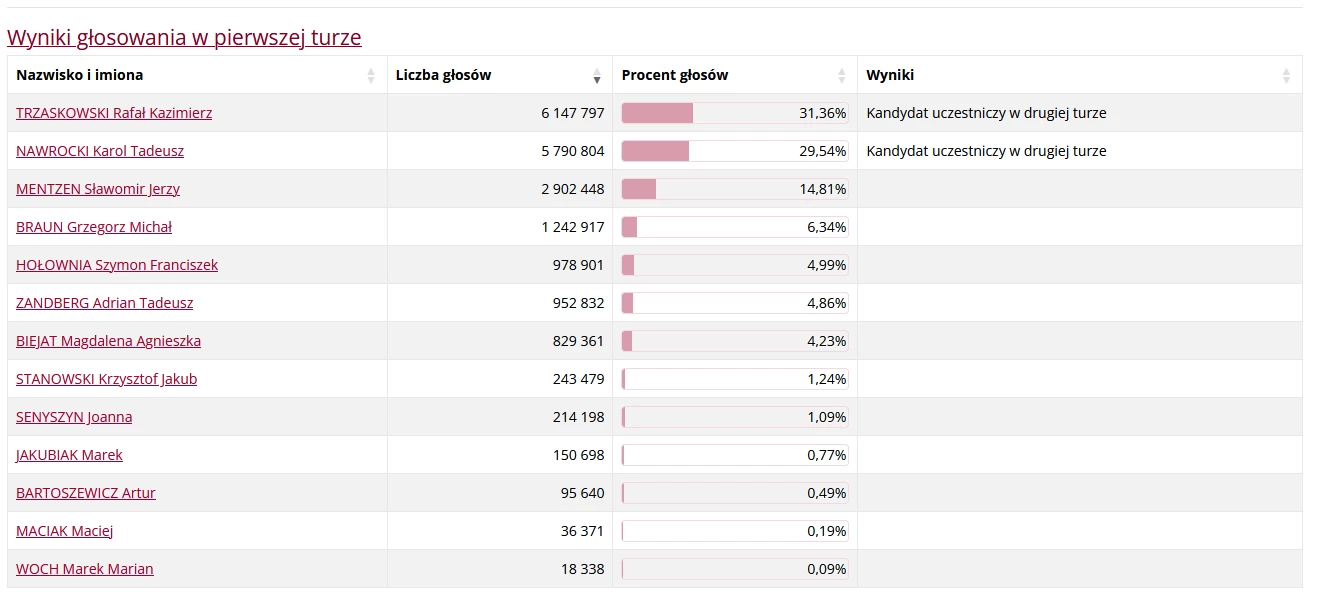
Task: Click the 31,36% vote percentage bar
Action: (734, 113)
